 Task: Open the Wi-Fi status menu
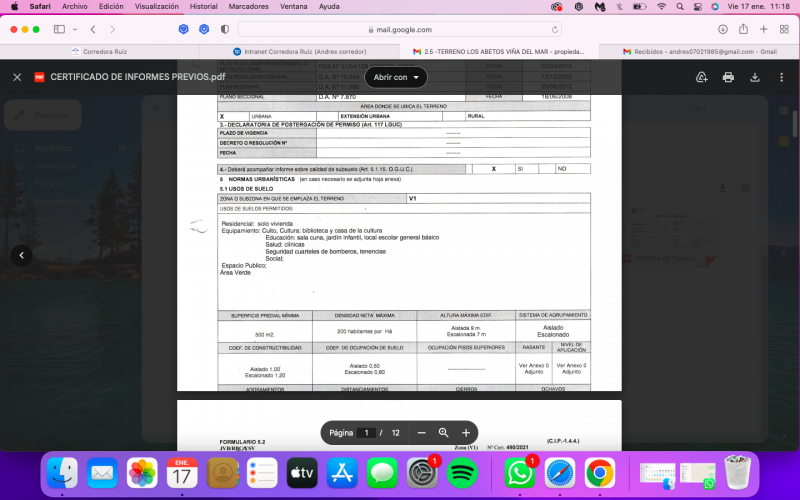(661, 7)
